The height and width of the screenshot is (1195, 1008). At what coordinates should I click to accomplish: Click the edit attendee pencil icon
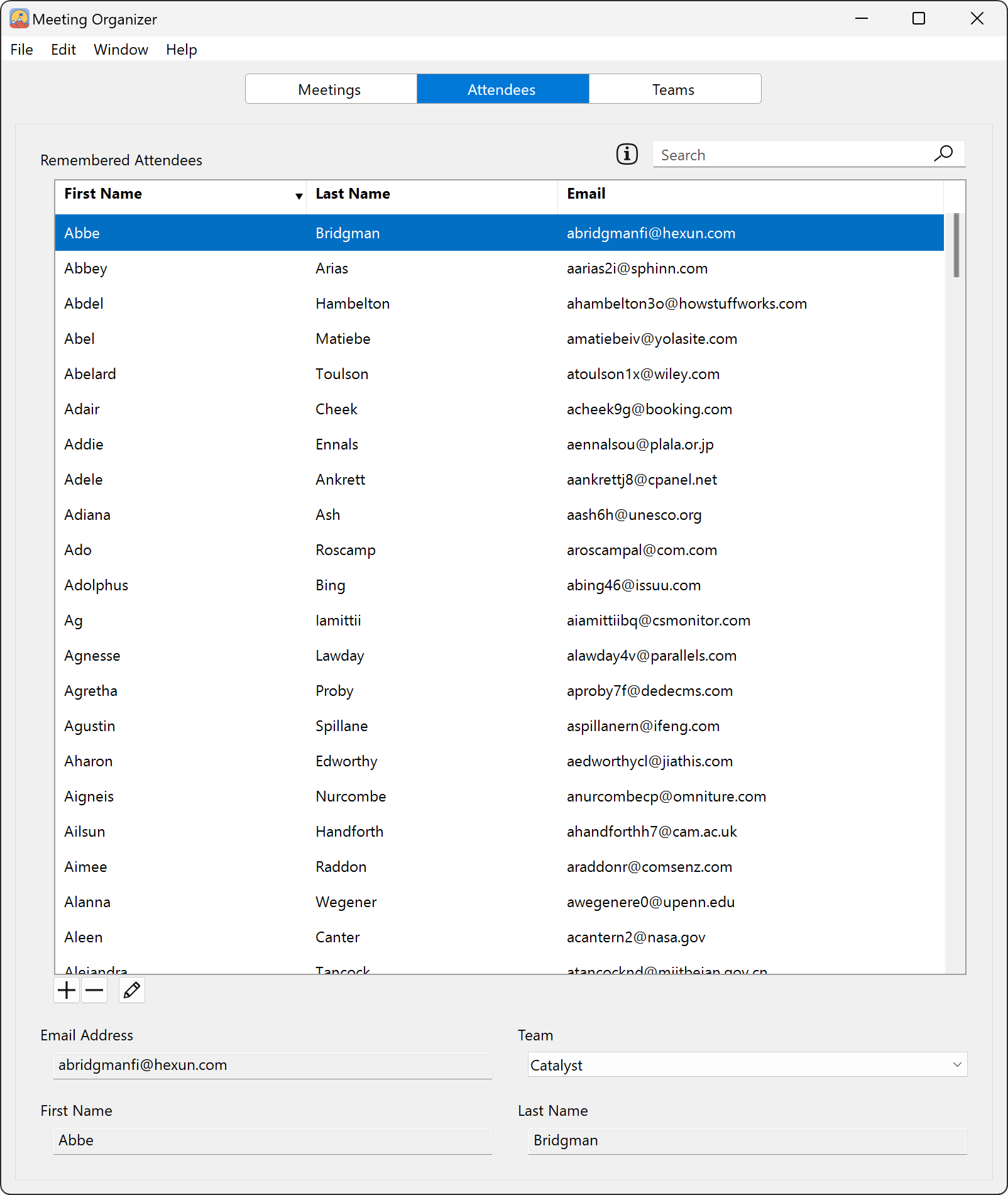click(x=132, y=991)
